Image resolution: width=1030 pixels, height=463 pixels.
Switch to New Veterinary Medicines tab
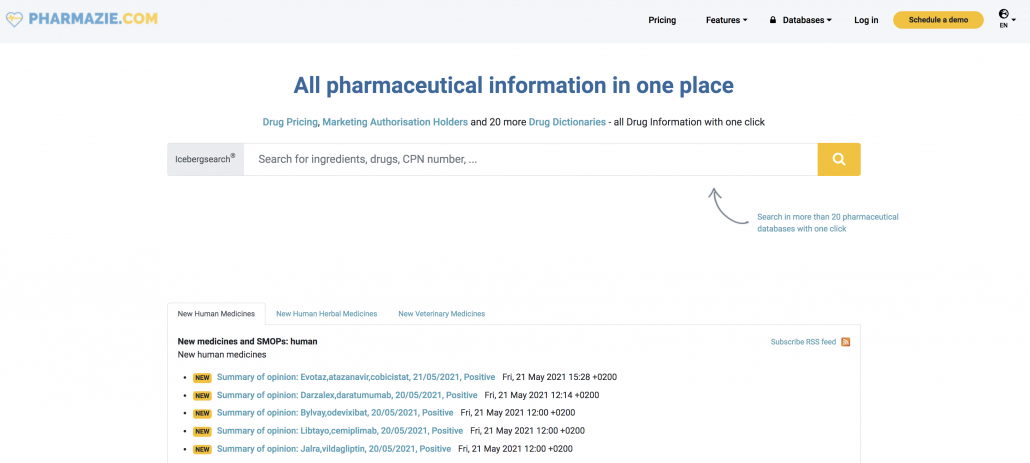(x=441, y=314)
